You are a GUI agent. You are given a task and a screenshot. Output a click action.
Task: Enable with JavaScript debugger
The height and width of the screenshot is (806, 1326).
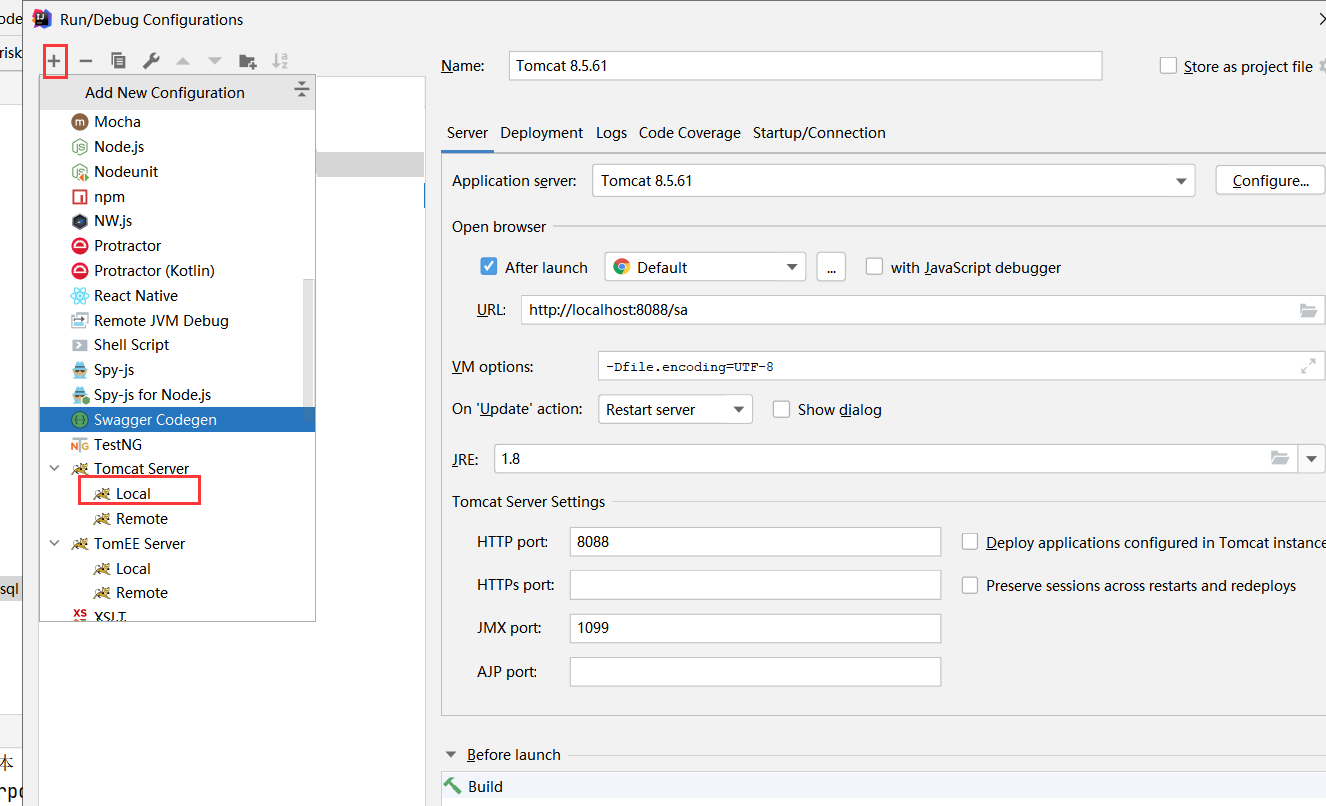tap(875, 266)
